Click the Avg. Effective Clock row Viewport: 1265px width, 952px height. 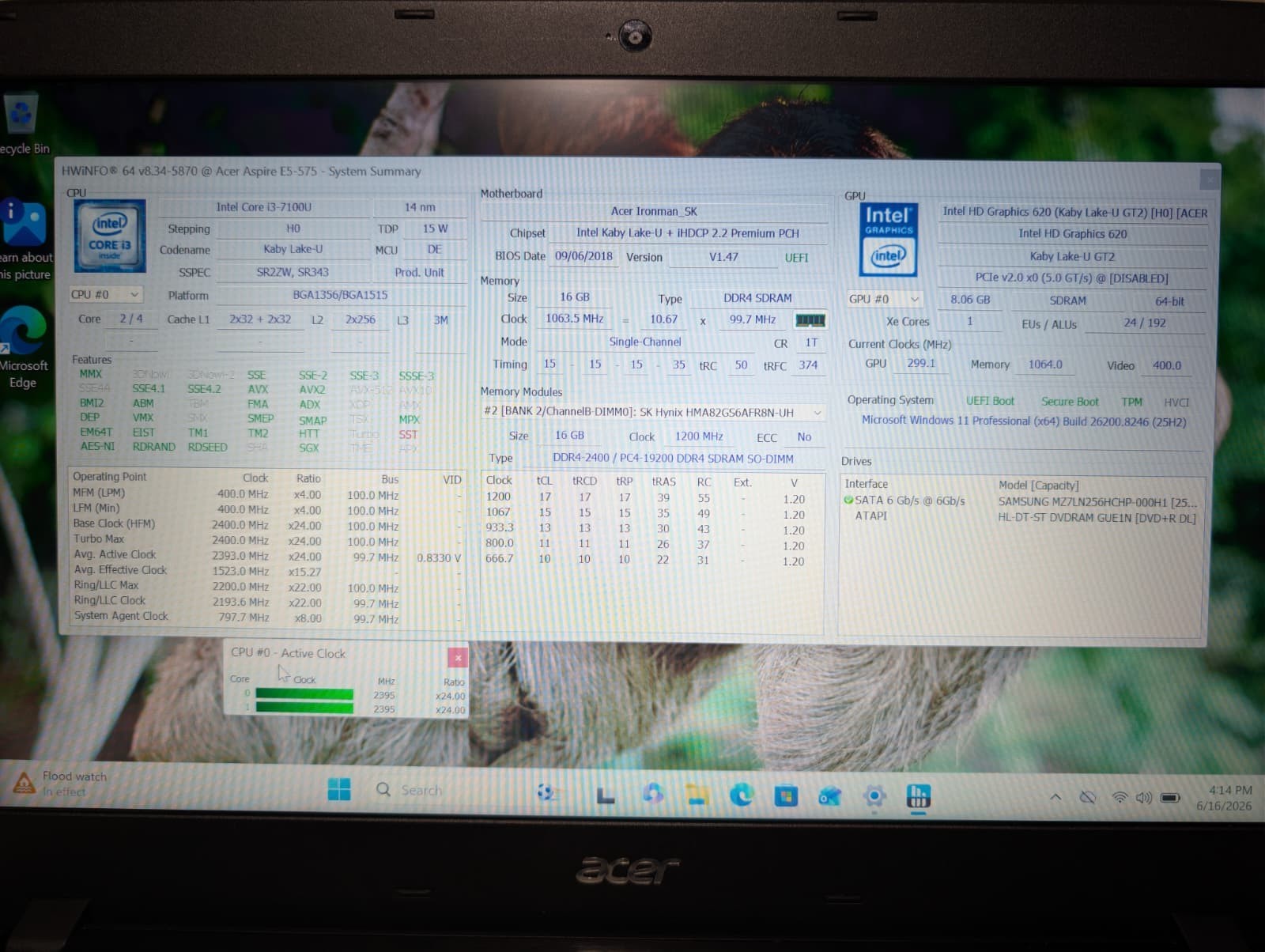point(267,570)
